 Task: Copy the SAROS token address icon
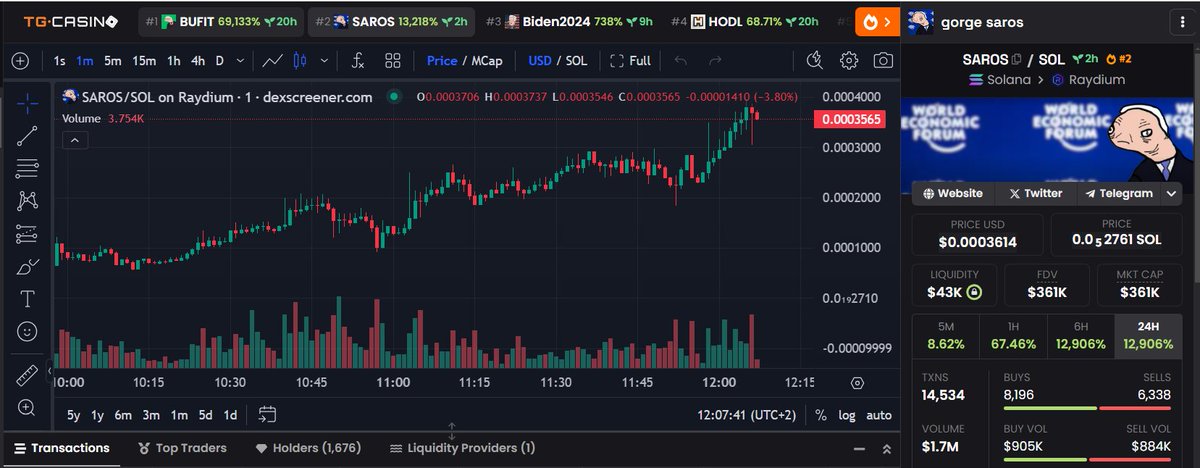(x=1016, y=60)
